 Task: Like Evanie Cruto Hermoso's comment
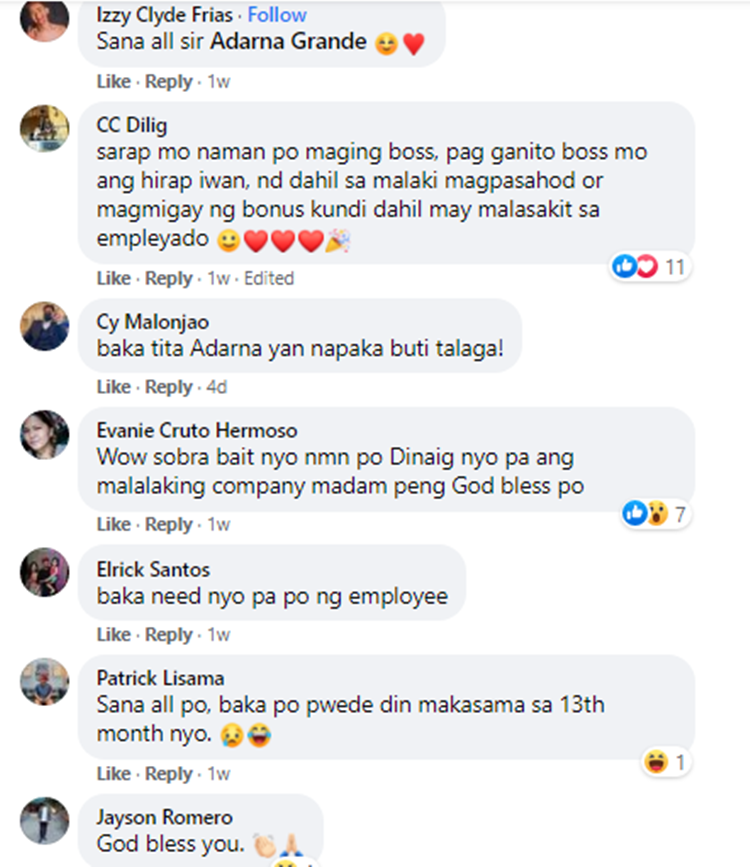pyautogui.click(x=113, y=524)
